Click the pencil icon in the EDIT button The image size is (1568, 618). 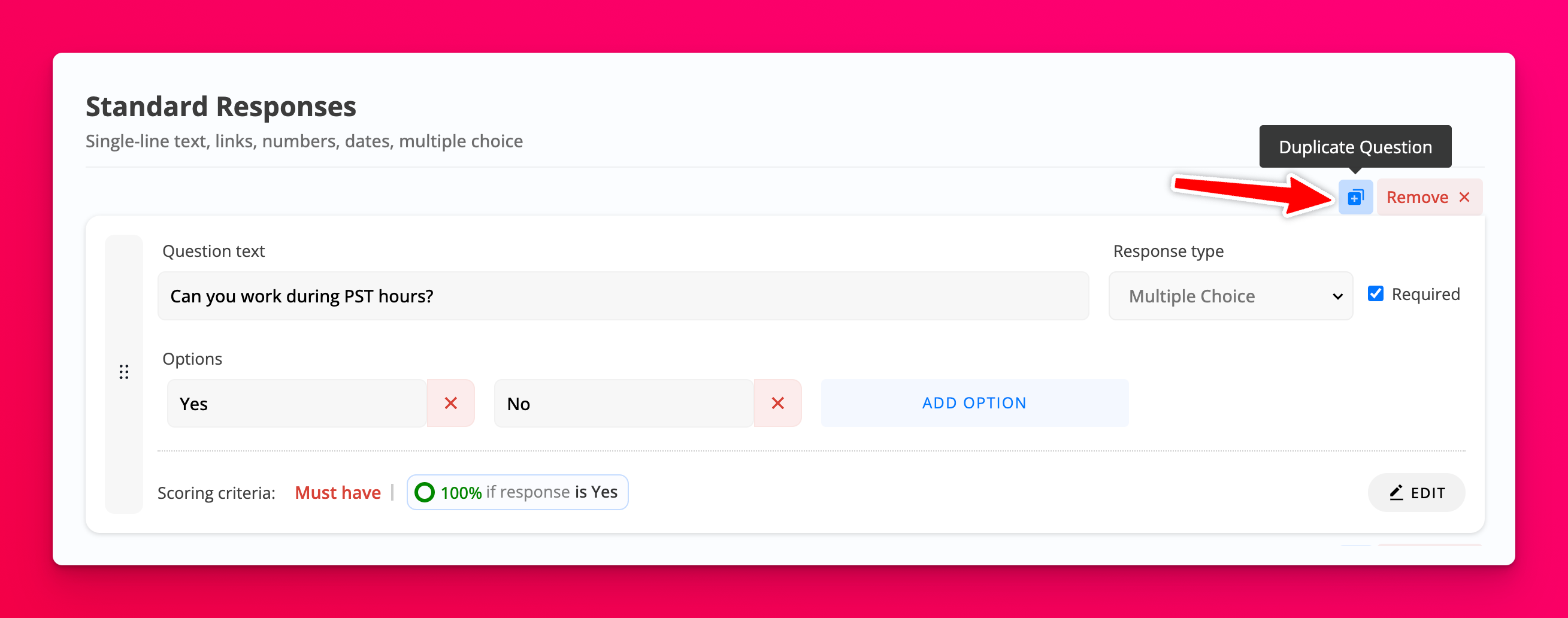click(x=1396, y=493)
